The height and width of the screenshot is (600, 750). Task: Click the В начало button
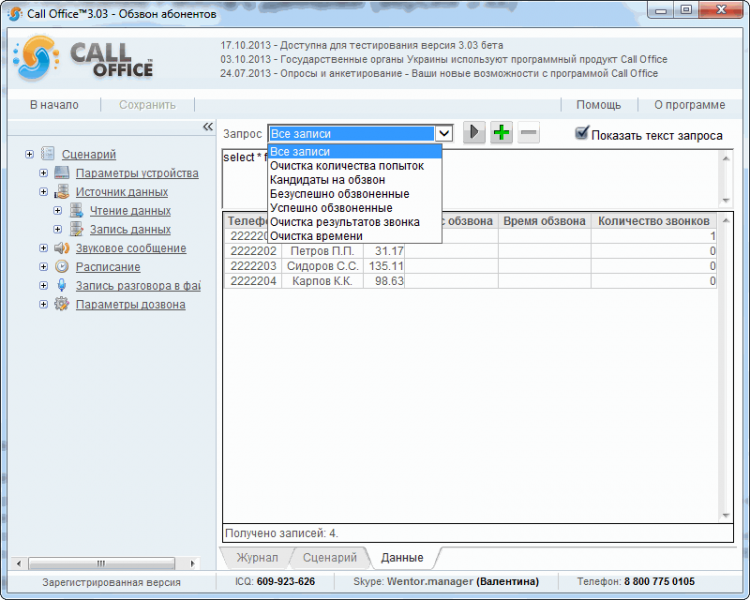(x=55, y=105)
